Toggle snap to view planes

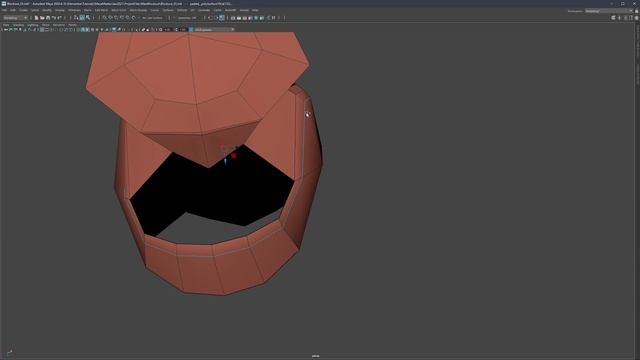[x=127, y=18]
